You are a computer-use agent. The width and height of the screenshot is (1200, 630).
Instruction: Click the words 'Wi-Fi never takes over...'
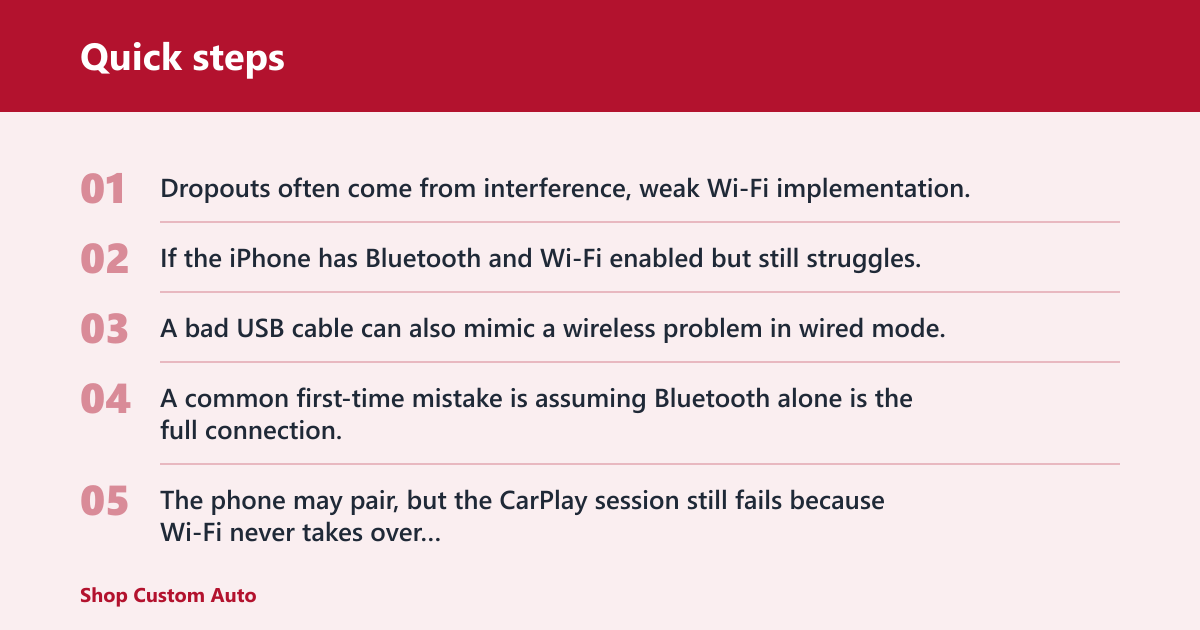300,533
